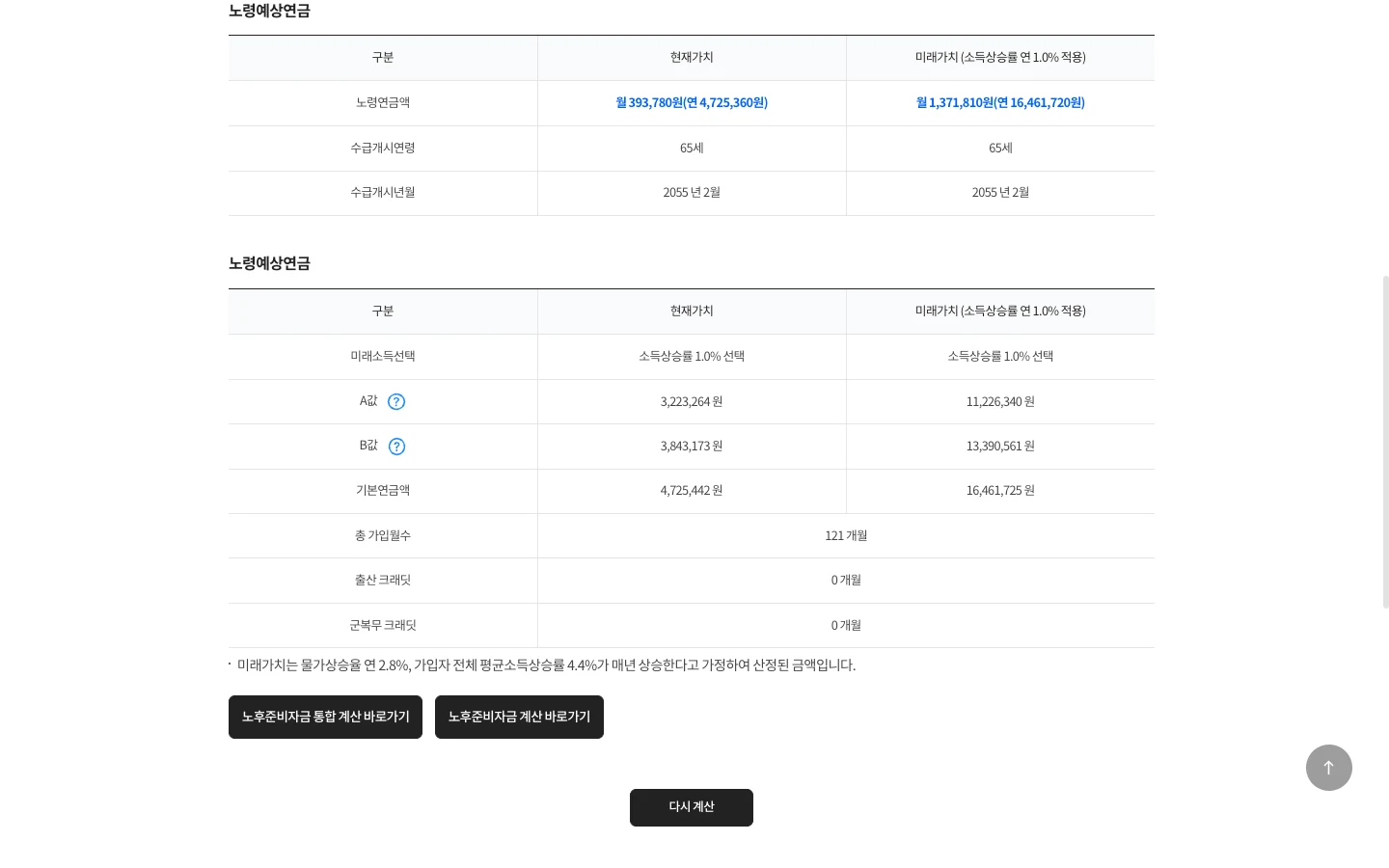
Task: Click the 노령연금액 row label
Action: coord(383,103)
